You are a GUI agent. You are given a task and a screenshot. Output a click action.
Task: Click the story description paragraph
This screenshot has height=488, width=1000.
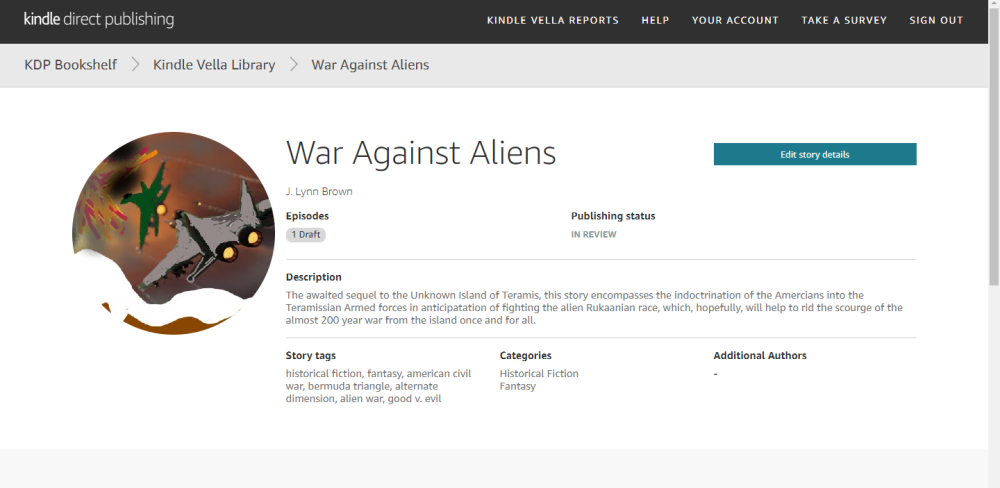pos(594,308)
